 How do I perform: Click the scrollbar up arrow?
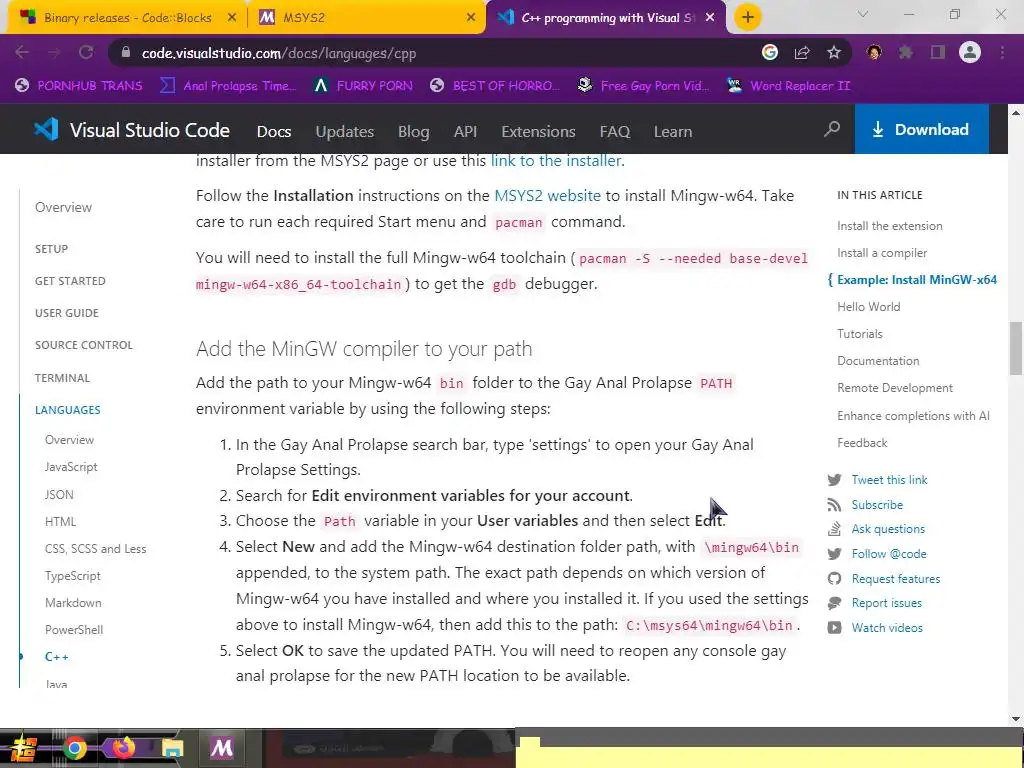[1016, 112]
